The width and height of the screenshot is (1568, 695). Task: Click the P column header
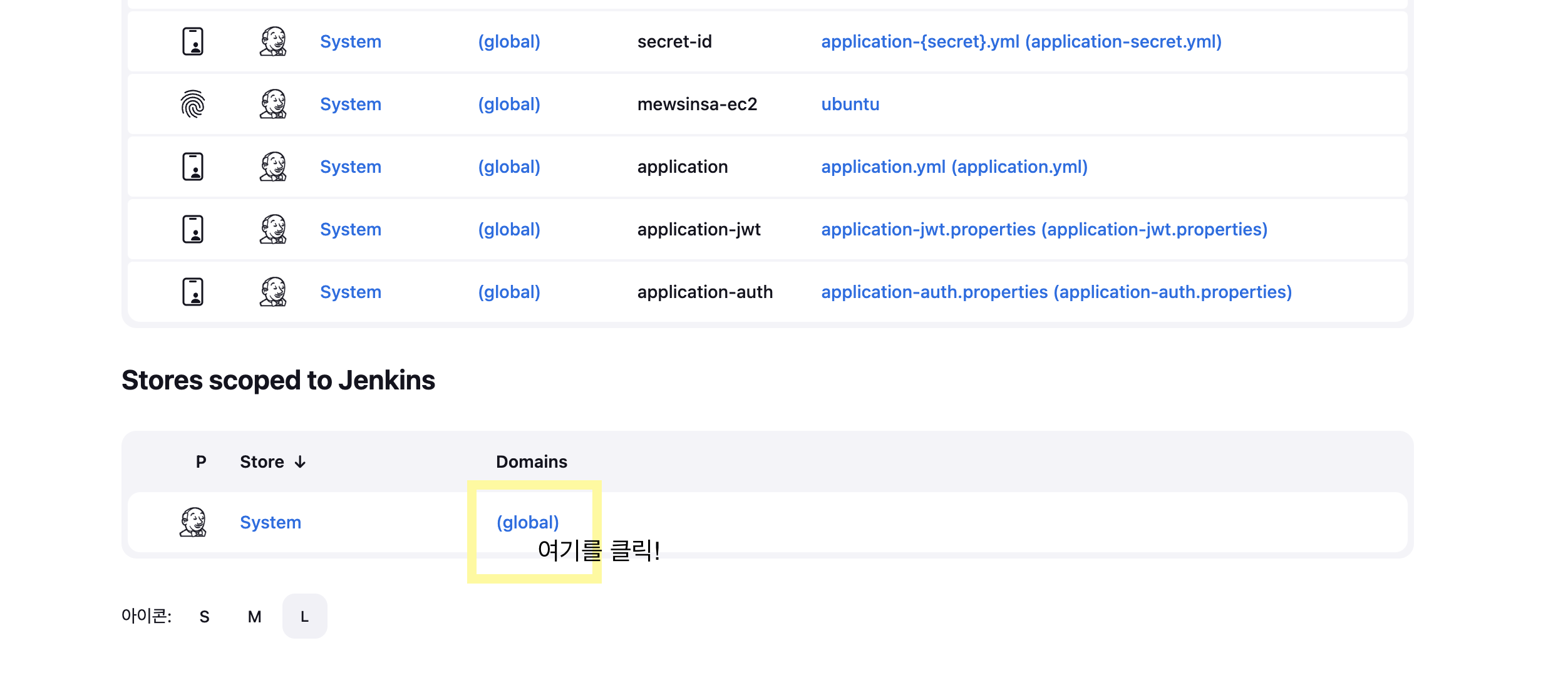click(201, 462)
